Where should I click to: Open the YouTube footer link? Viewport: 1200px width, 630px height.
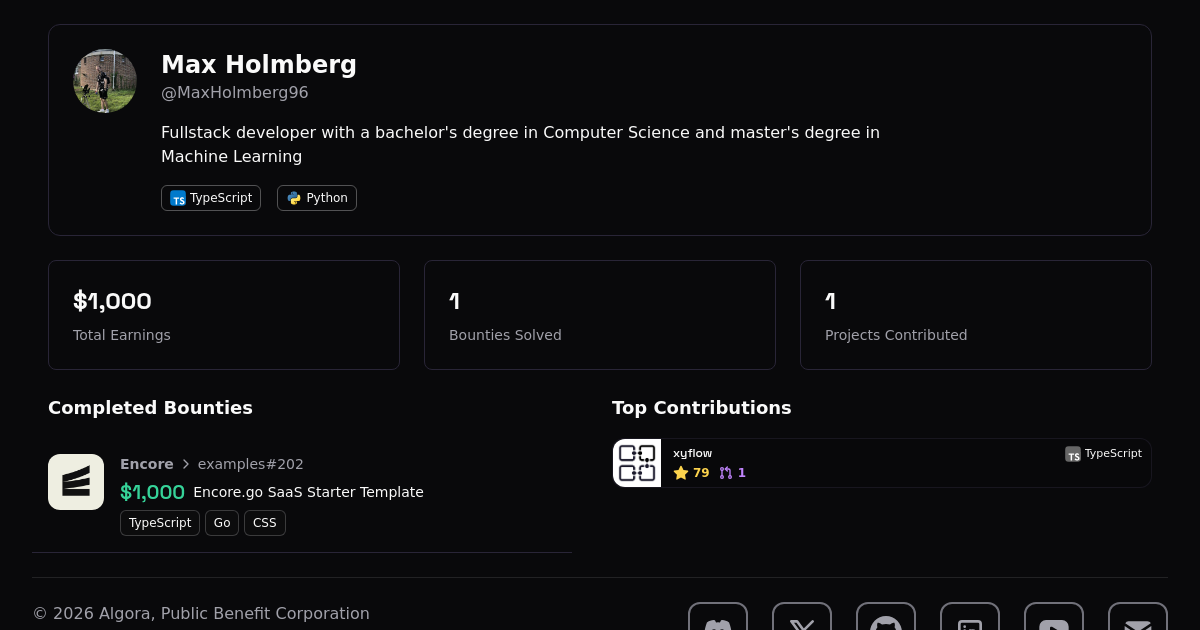click(x=1054, y=622)
